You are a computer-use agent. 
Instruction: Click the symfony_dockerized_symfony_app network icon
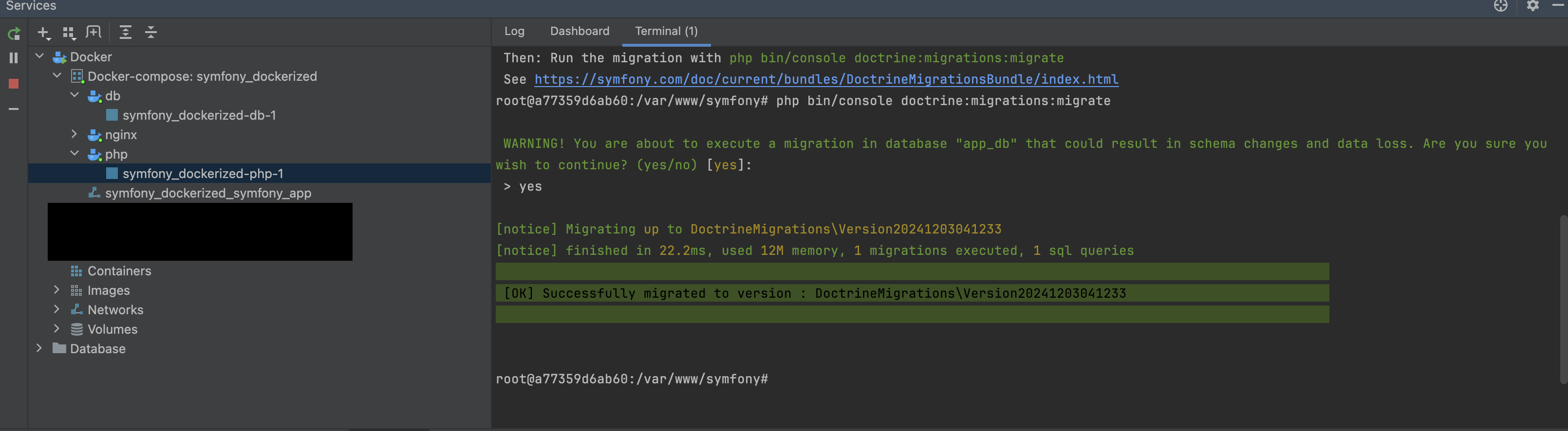coord(94,193)
